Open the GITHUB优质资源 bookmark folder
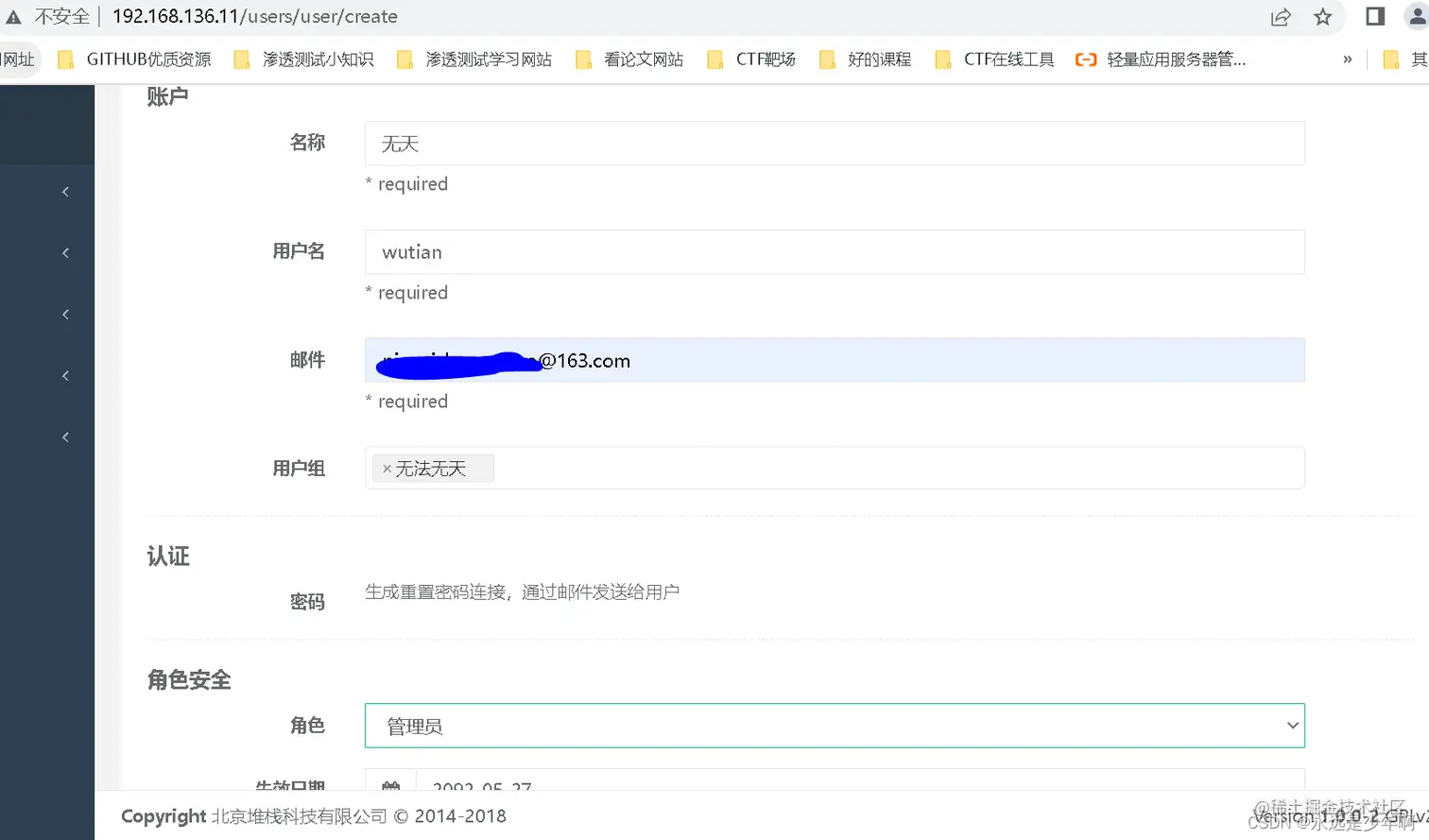1429x840 pixels. (134, 60)
